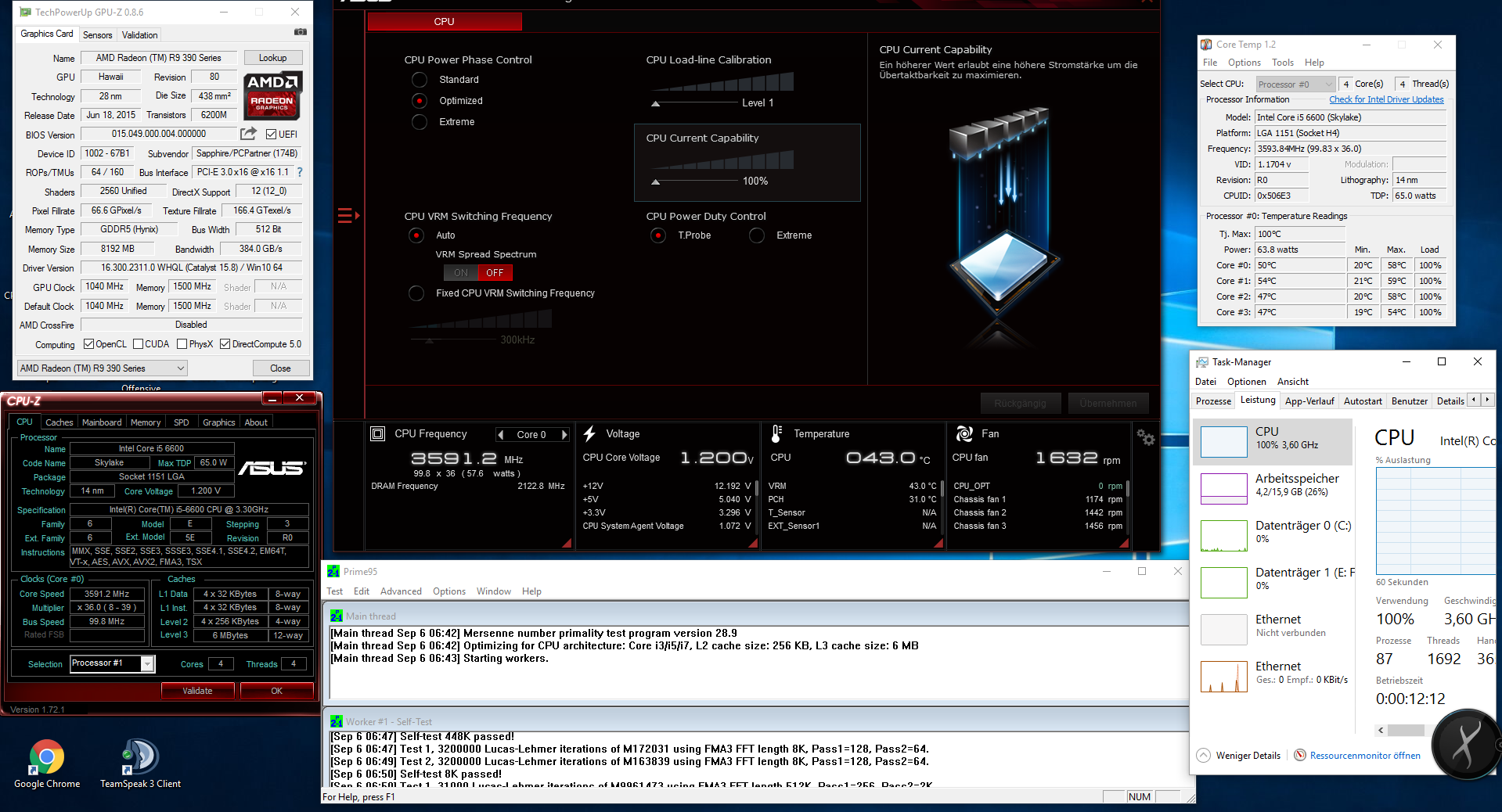Click the red side menu arrow icon

tap(348, 215)
